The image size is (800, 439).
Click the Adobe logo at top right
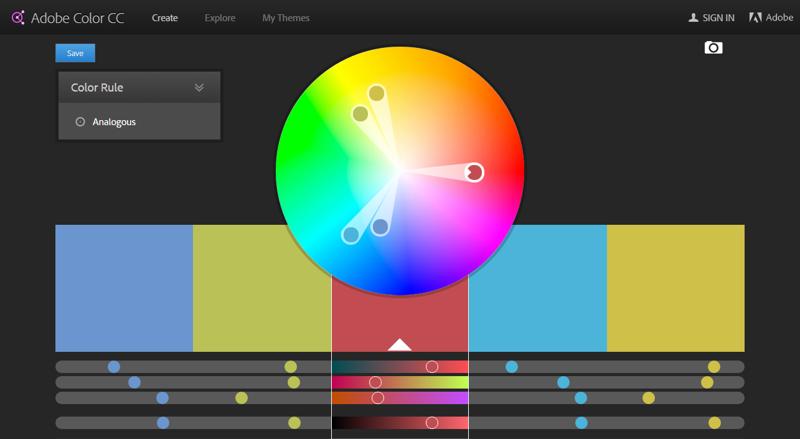click(771, 17)
